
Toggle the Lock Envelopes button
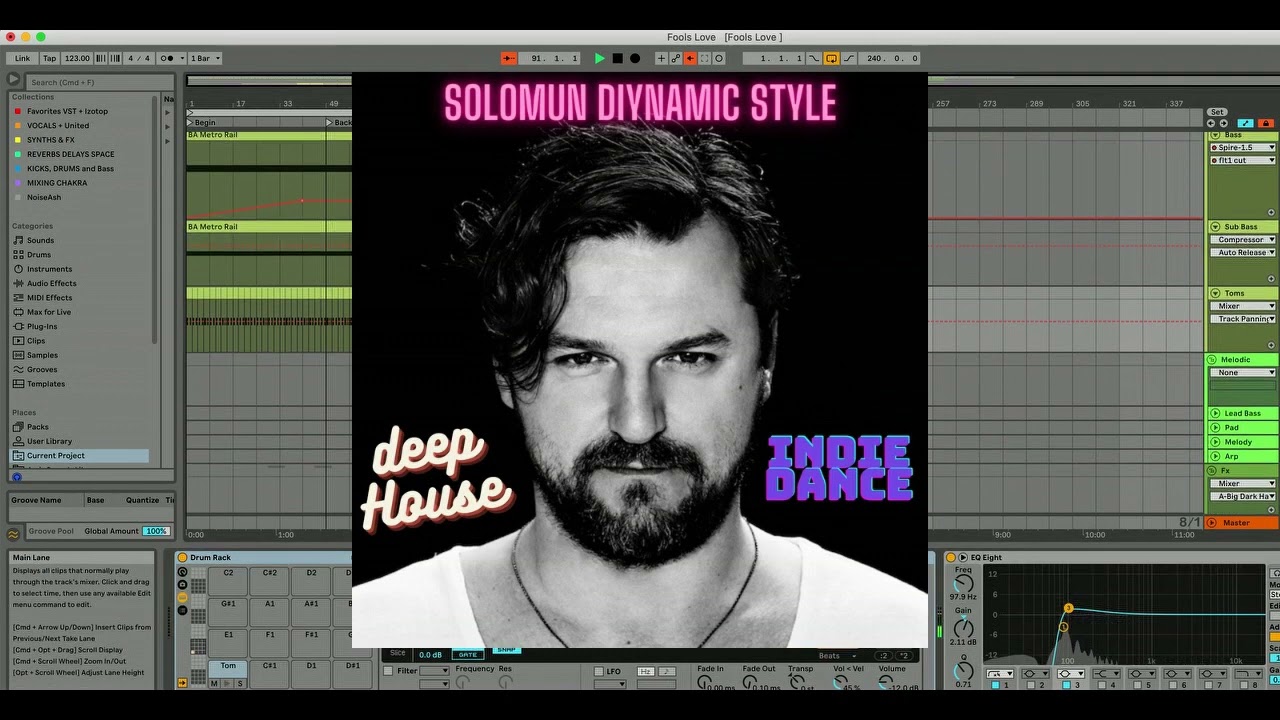click(1265, 123)
